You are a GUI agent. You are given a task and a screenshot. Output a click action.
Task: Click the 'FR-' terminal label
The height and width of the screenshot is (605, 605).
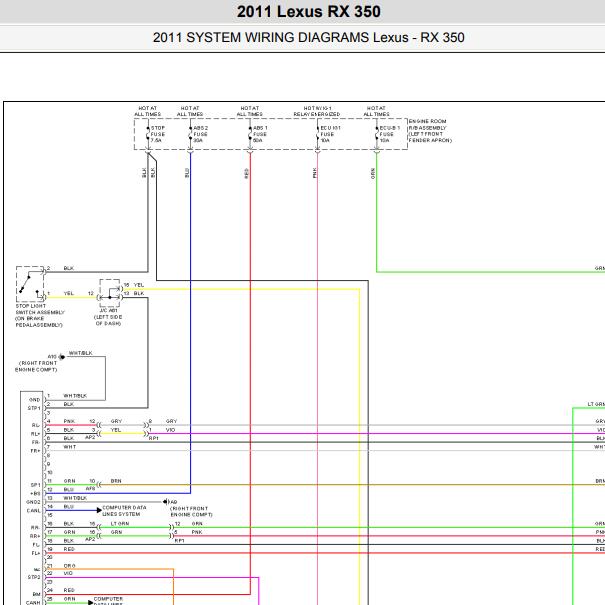point(35,442)
